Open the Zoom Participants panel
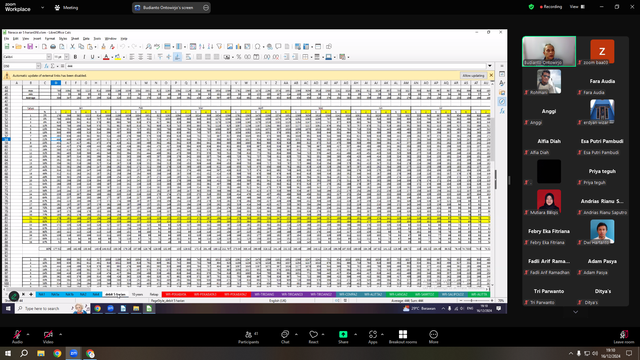640x360 pixels. click(249, 337)
